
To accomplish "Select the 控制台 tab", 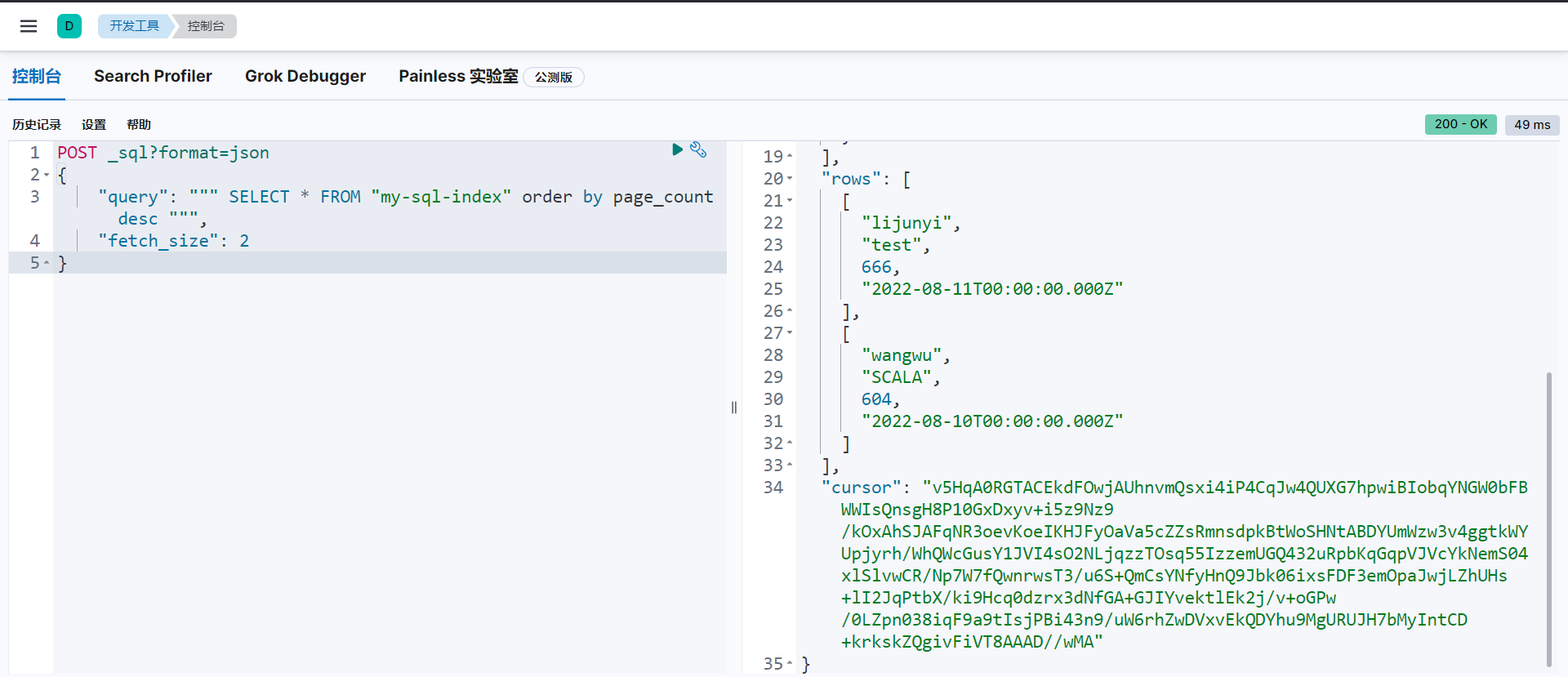I will (37, 76).
